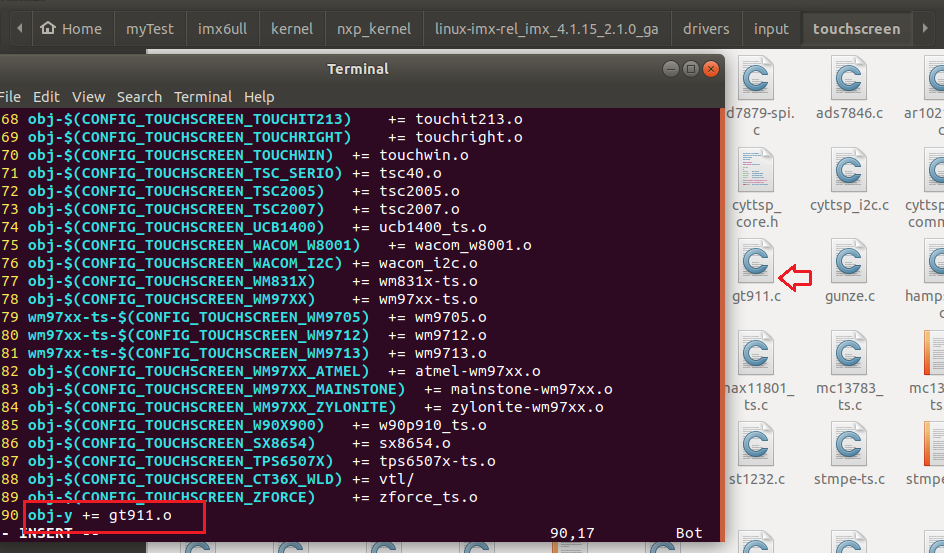
Task: Select the file ending in ax11801_ts.c
Action: click(x=756, y=353)
